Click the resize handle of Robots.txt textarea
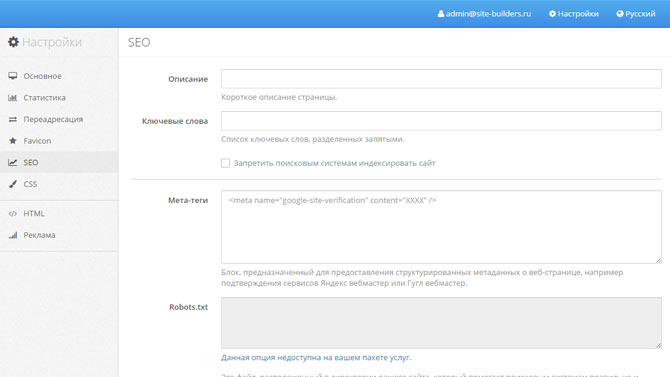Image resolution: width=670 pixels, height=377 pixels. click(658, 345)
